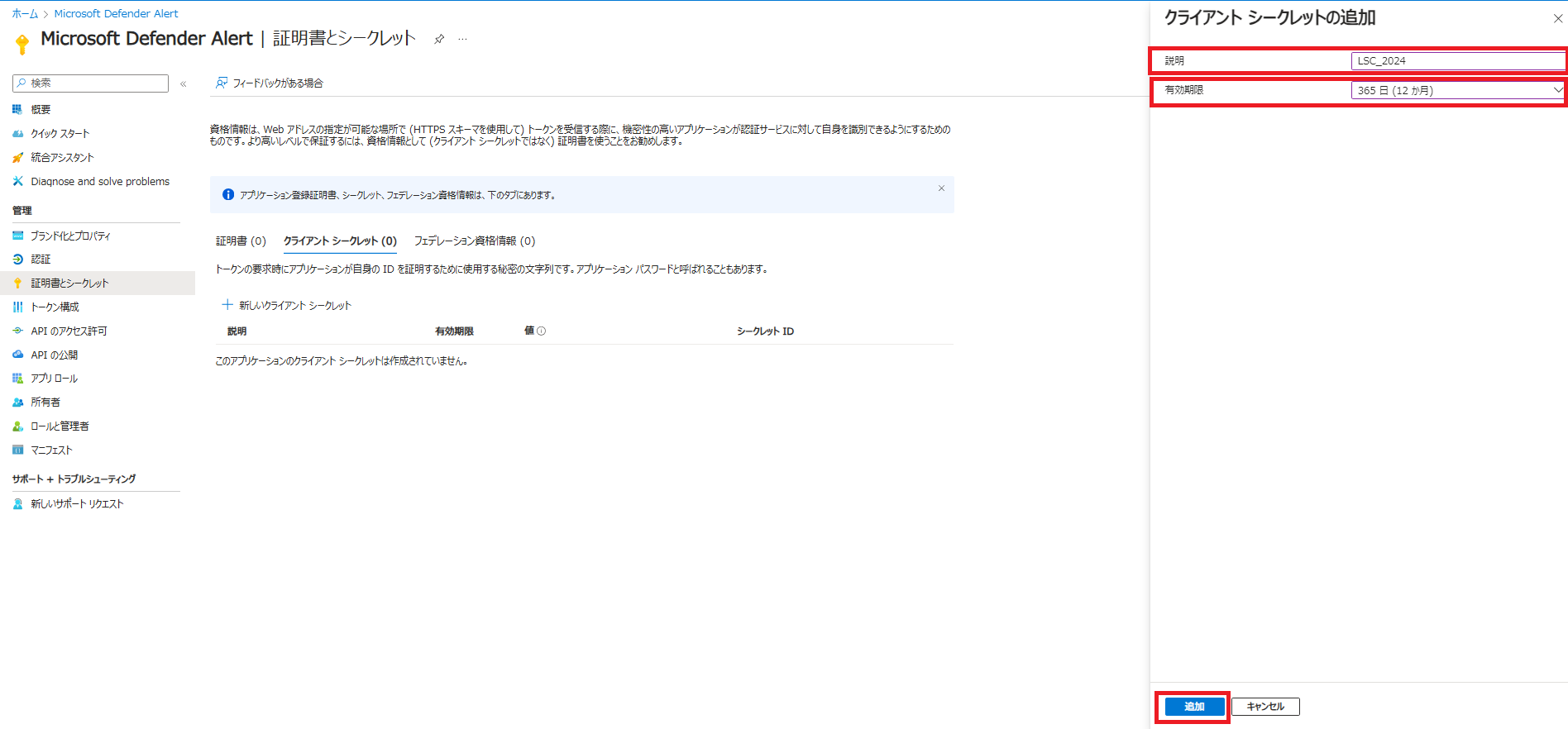The height and width of the screenshot is (729, 1568).
Task: Click the ロールと管理者 icon
Action: click(x=17, y=426)
